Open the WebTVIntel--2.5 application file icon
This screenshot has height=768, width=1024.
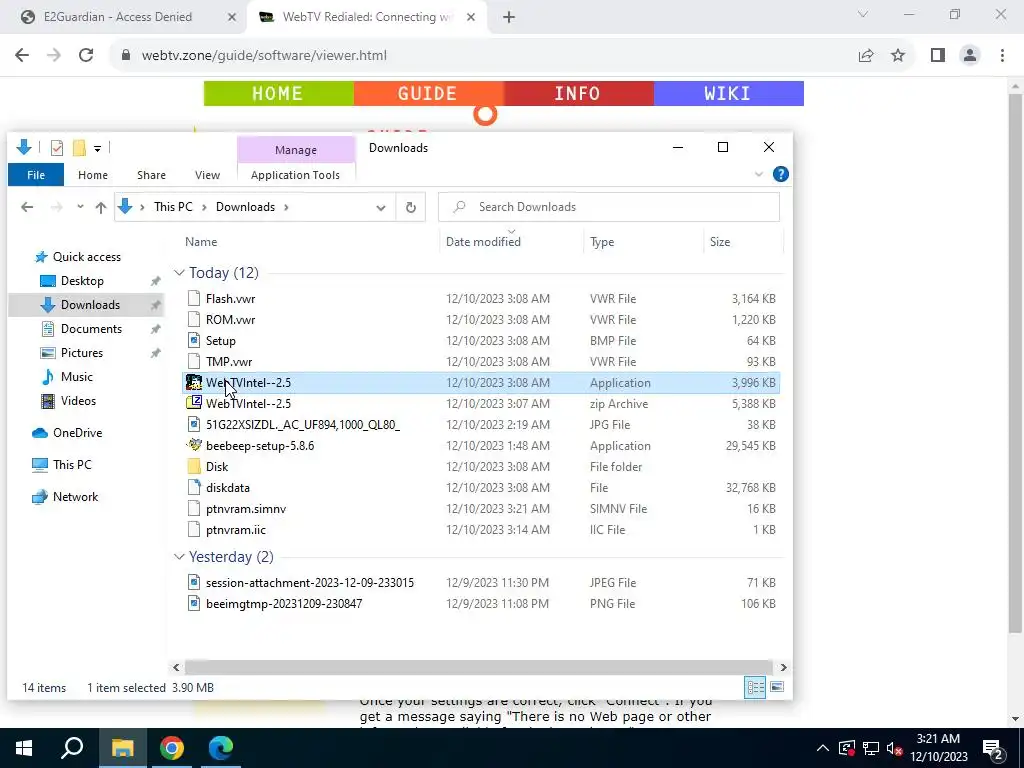194,383
